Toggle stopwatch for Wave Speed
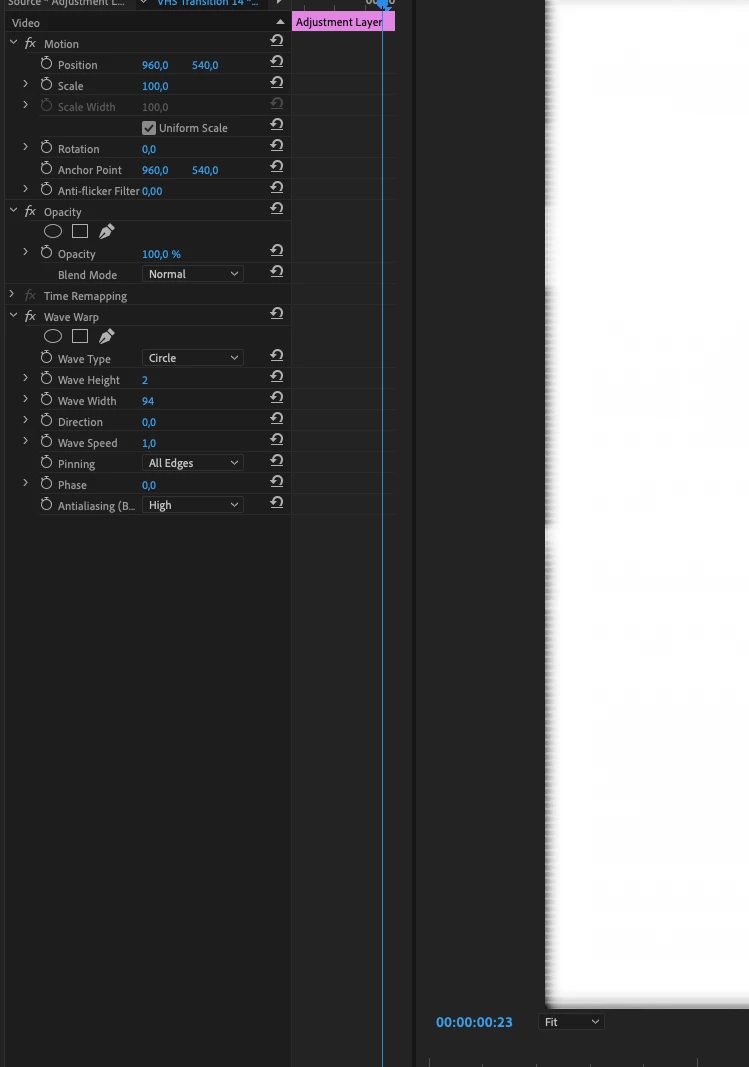Image resolution: width=749 pixels, height=1067 pixels. [x=46, y=442]
